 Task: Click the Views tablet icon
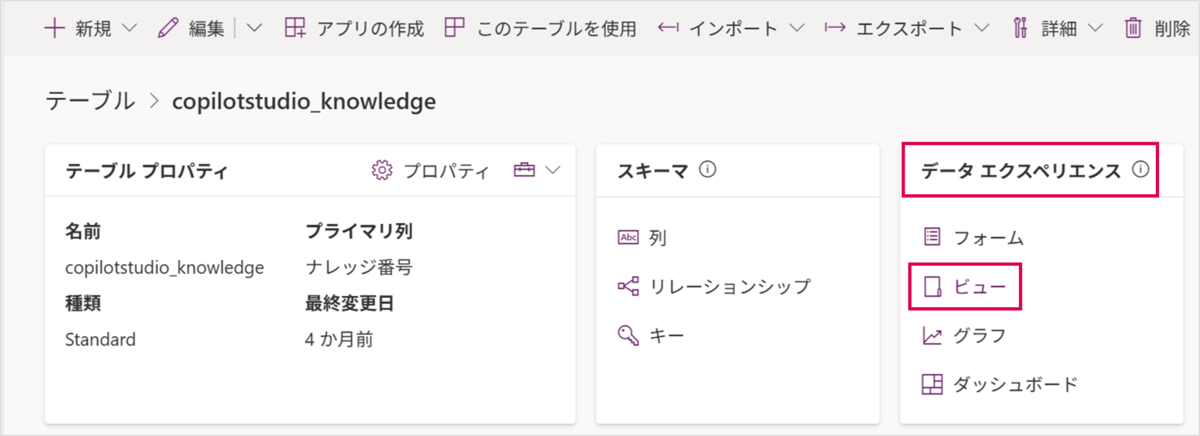pyautogui.click(x=932, y=287)
